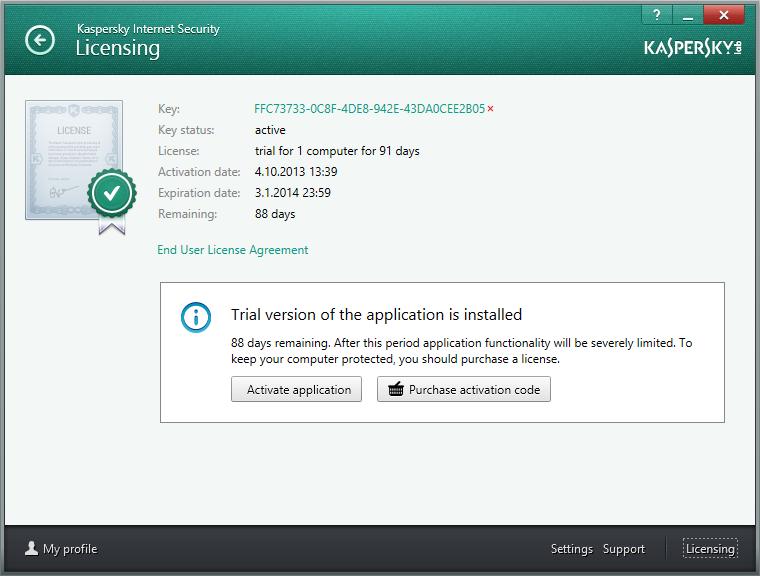Click the shopping basket icon
760x576 pixels.
(396, 389)
